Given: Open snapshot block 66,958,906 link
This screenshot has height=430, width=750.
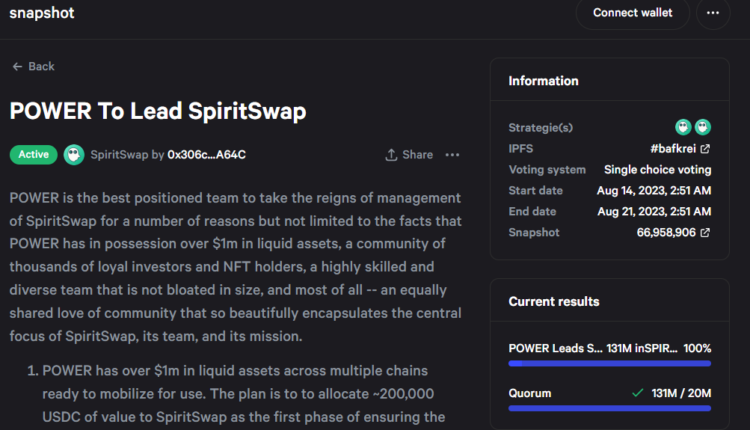Looking at the screenshot, I should [666, 233].
